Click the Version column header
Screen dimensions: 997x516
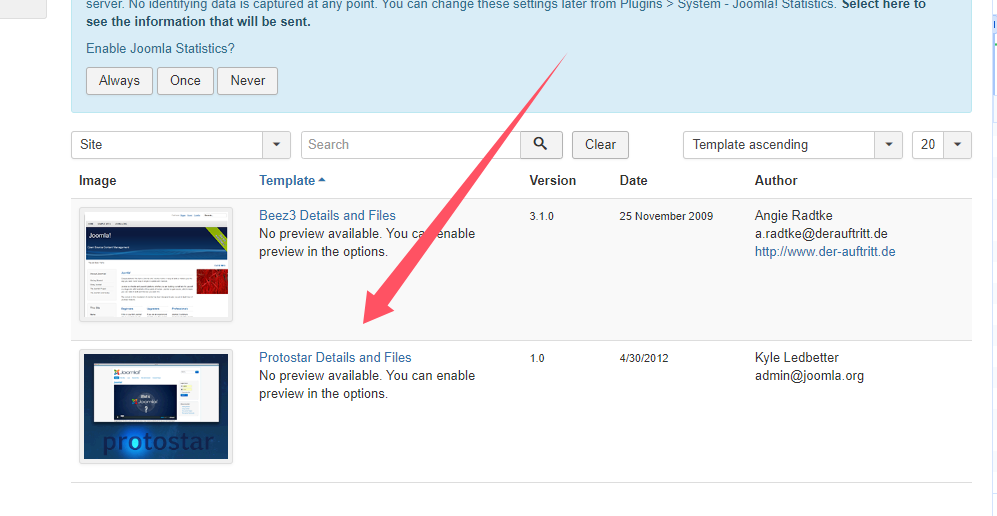(x=553, y=180)
